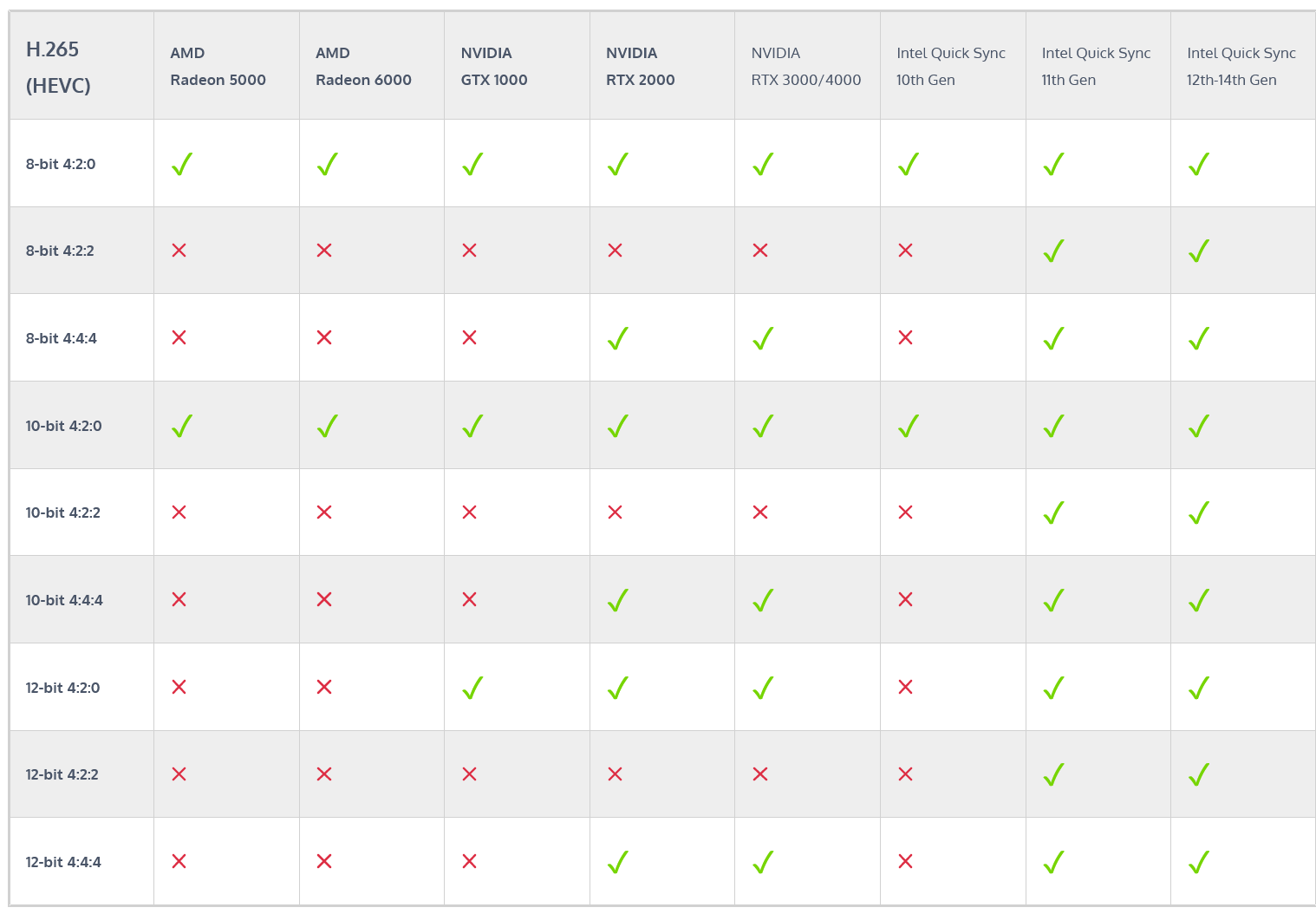Image resolution: width=1316 pixels, height=914 pixels.
Task: Click the red X for 8-bit 4:4:4 Intel 10th Gen
Action: coord(906,337)
